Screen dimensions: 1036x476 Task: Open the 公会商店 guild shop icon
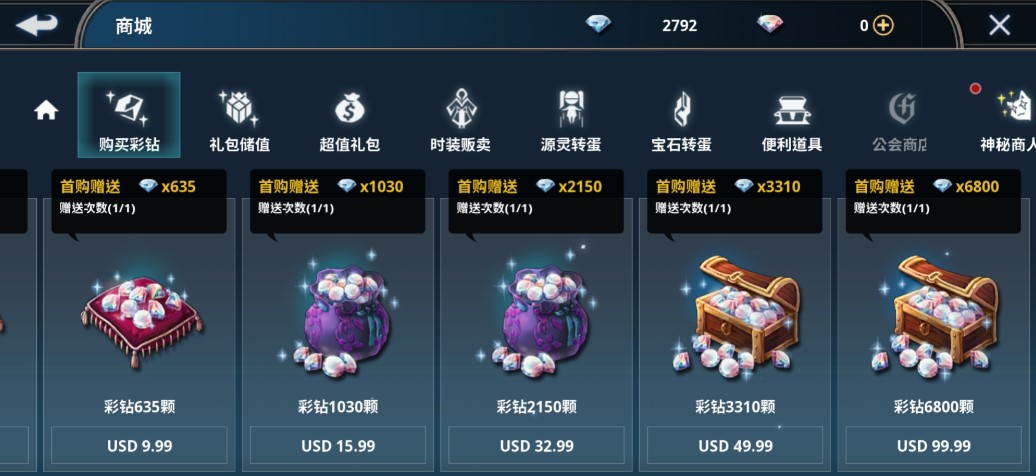tap(901, 108)
